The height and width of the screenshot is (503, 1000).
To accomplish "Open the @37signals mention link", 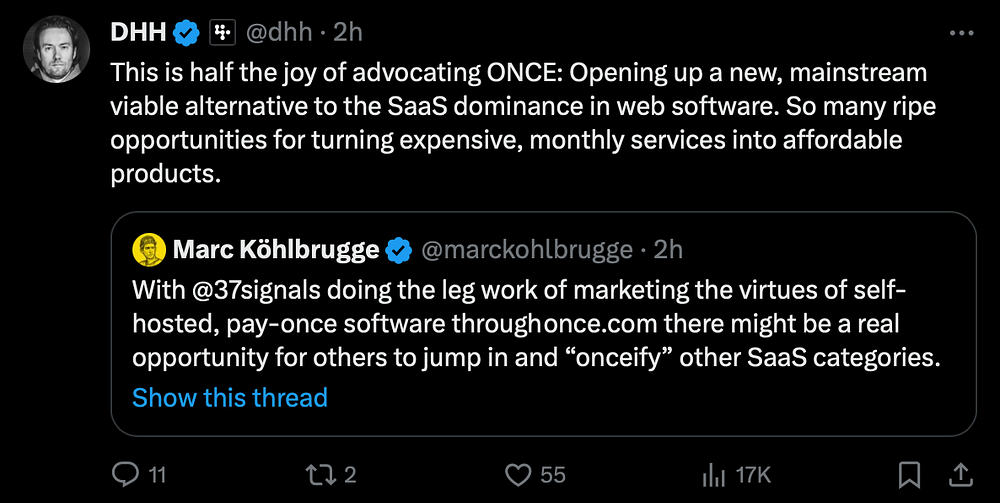I will click(x=237, y=292).
